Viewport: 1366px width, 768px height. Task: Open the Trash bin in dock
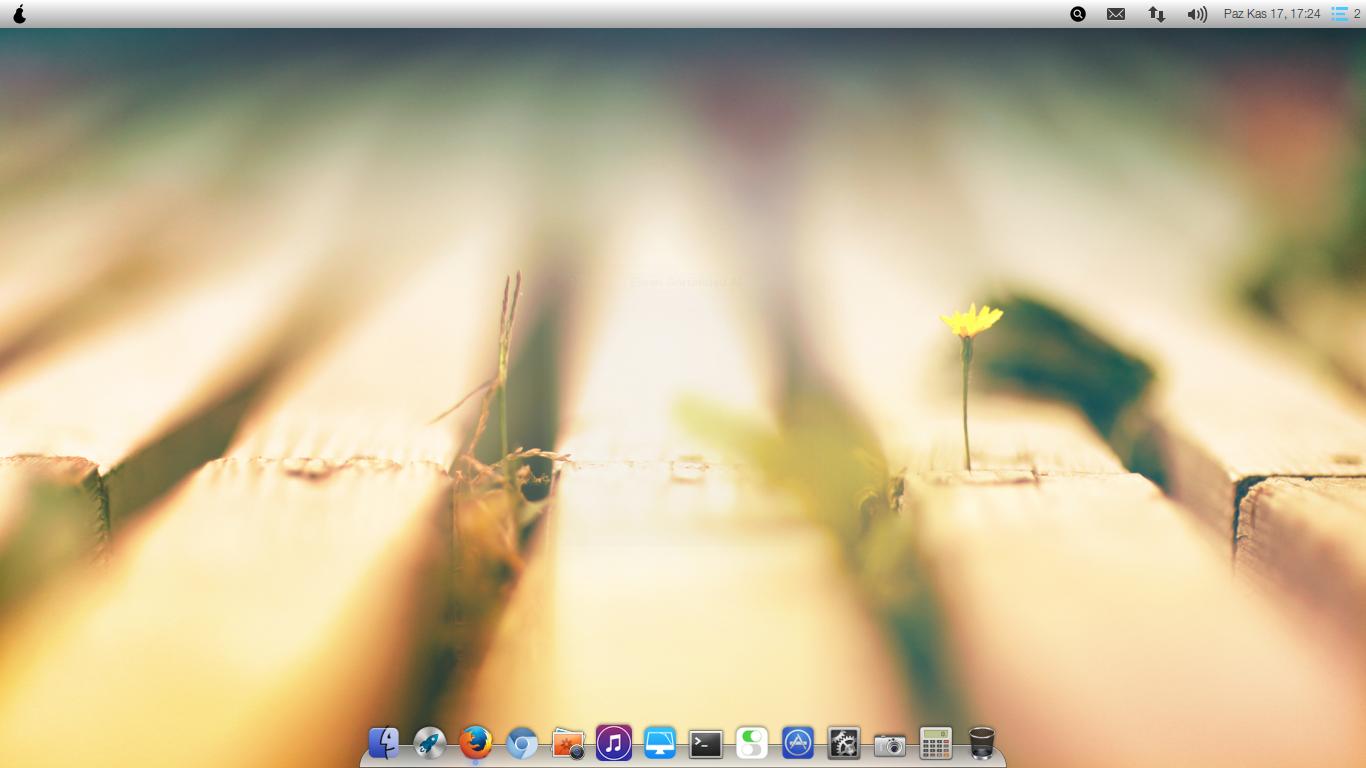tap(982, 743)
